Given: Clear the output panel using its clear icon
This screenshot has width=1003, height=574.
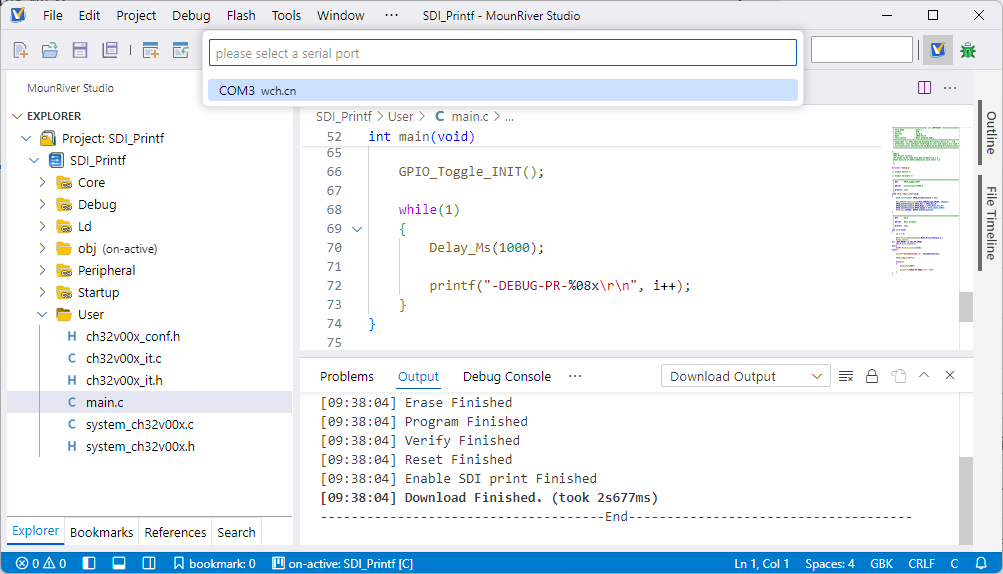Looking at the screenshot, I should [x=846, y=376].
